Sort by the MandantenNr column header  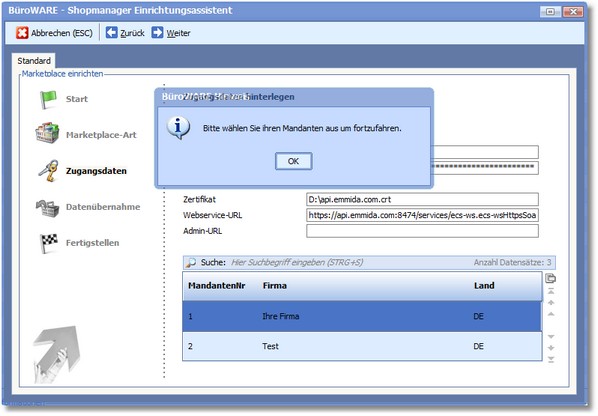point(217,286)
